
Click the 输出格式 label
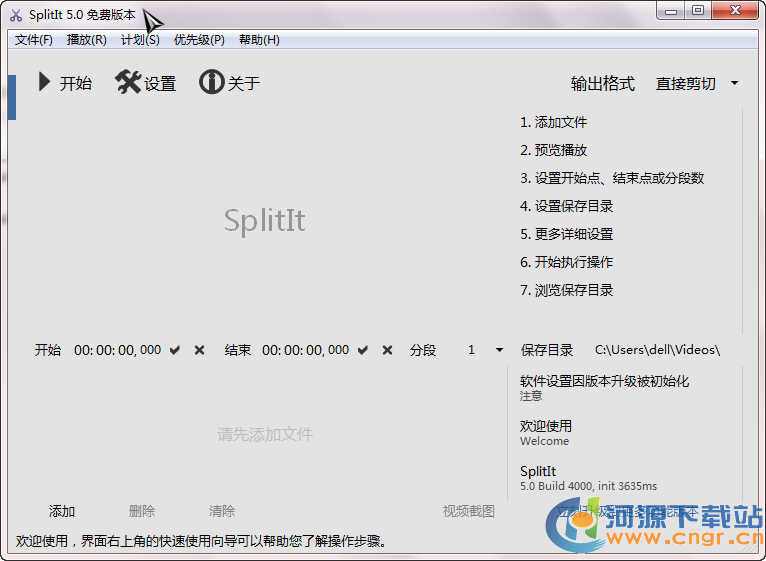[x=603, y=84]
